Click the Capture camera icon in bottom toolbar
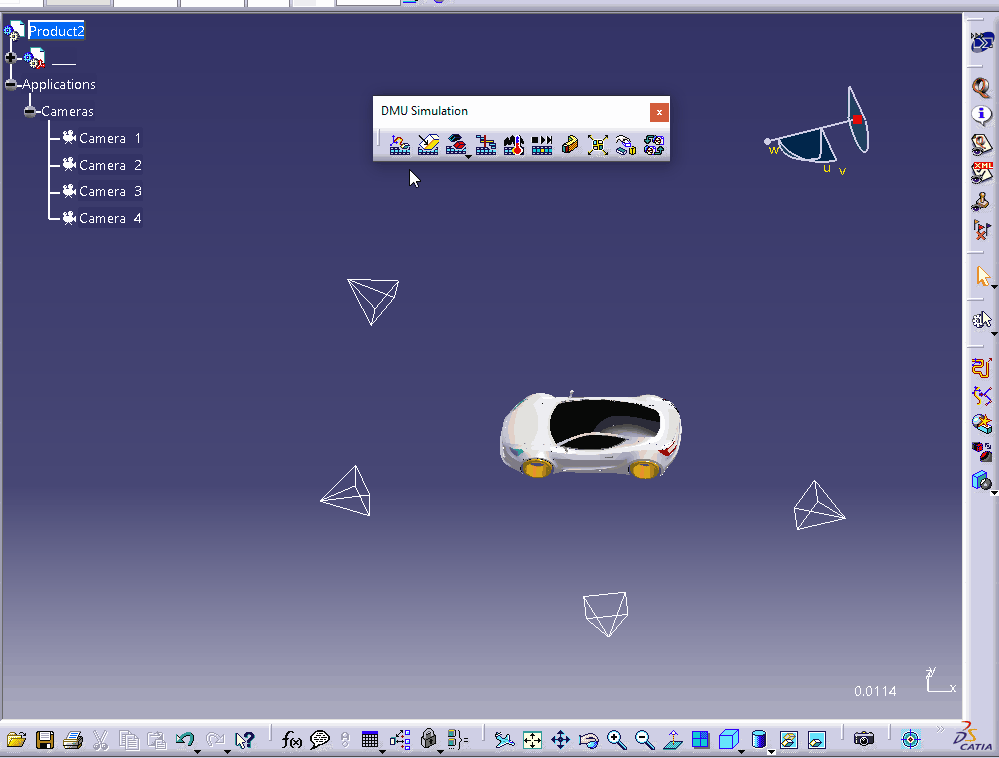Image resolution: width=999 pixels, height=758 pixels. pyautogui.click(x=863, y=739)
